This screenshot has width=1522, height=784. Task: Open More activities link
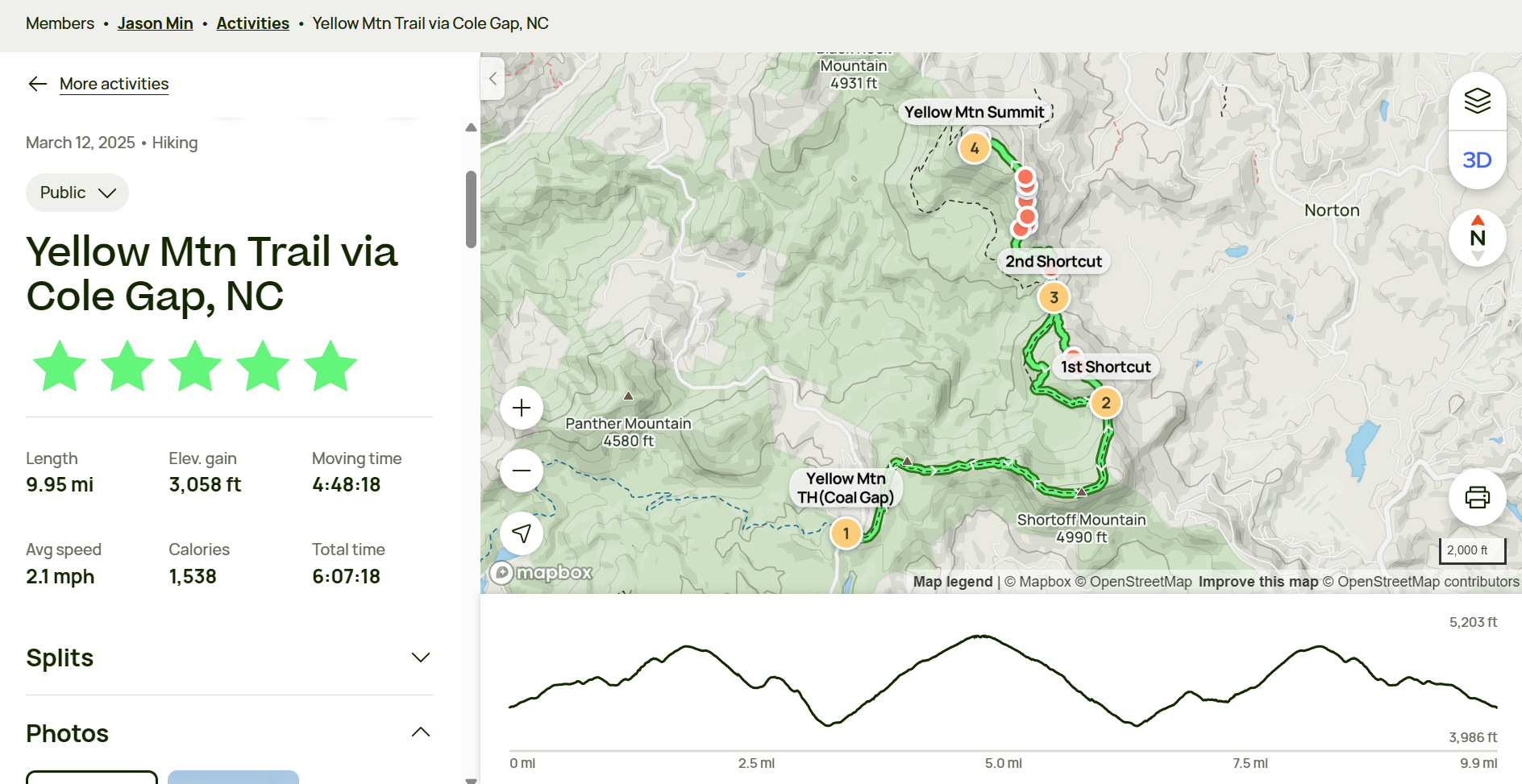coord(114,84)
